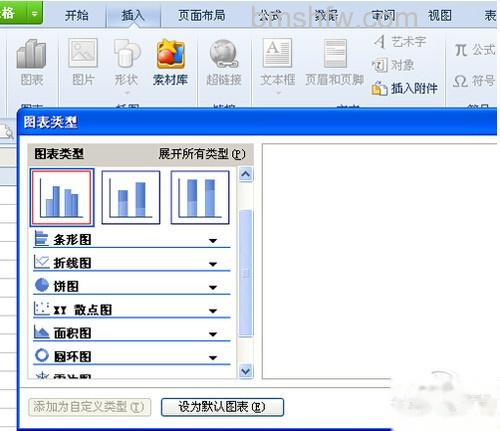The height and width of the screenshot is (431, 500).
Task: Open the 形状 dropdown arrow
Action: click(126, 93)
